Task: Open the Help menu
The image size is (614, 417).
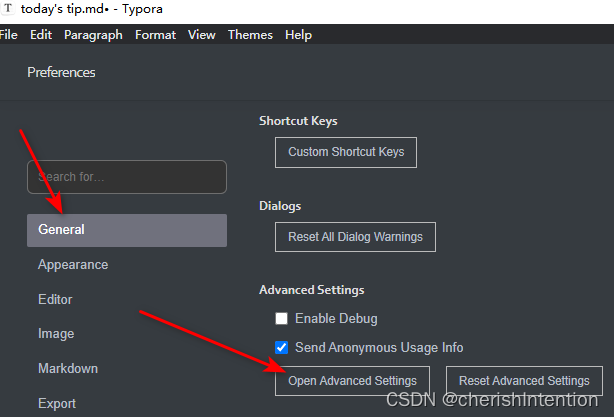Action: (298, 35)
